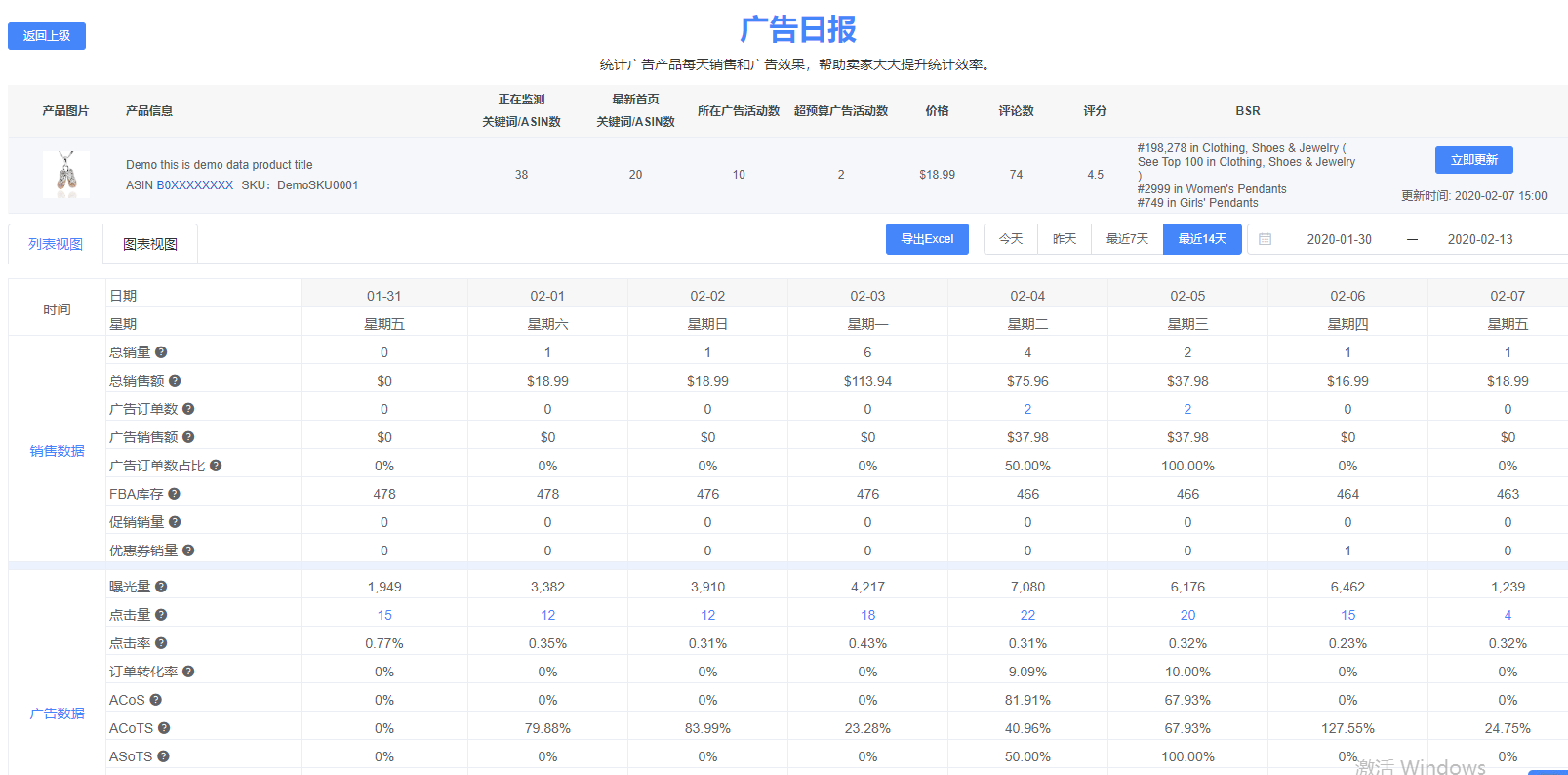Screen dimensions: 1568x775
Task: Click help icon next to 广告订单数占比
Action: coord(216,466)
